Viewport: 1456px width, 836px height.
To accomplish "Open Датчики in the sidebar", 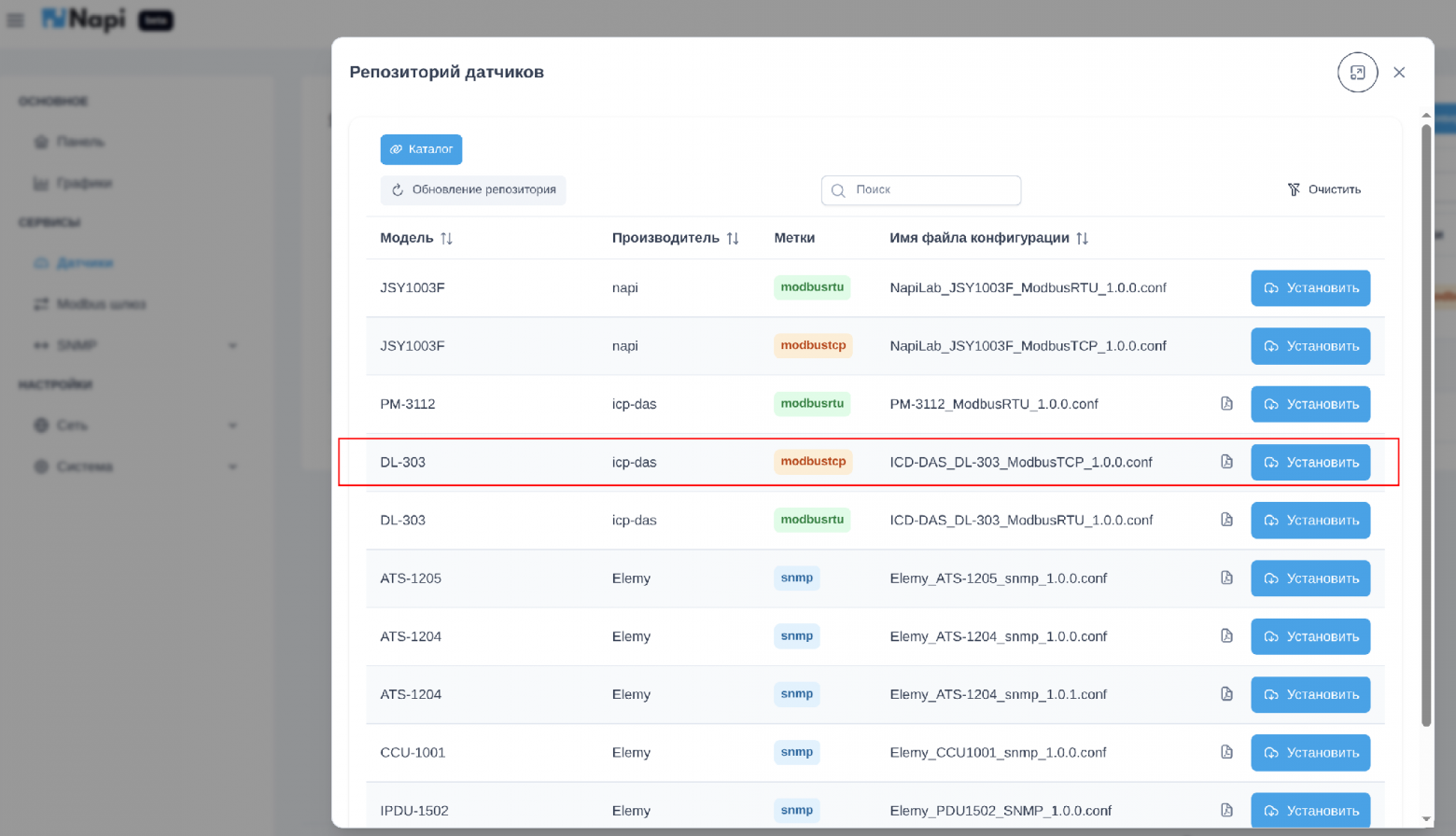I will tap(74, 263).
